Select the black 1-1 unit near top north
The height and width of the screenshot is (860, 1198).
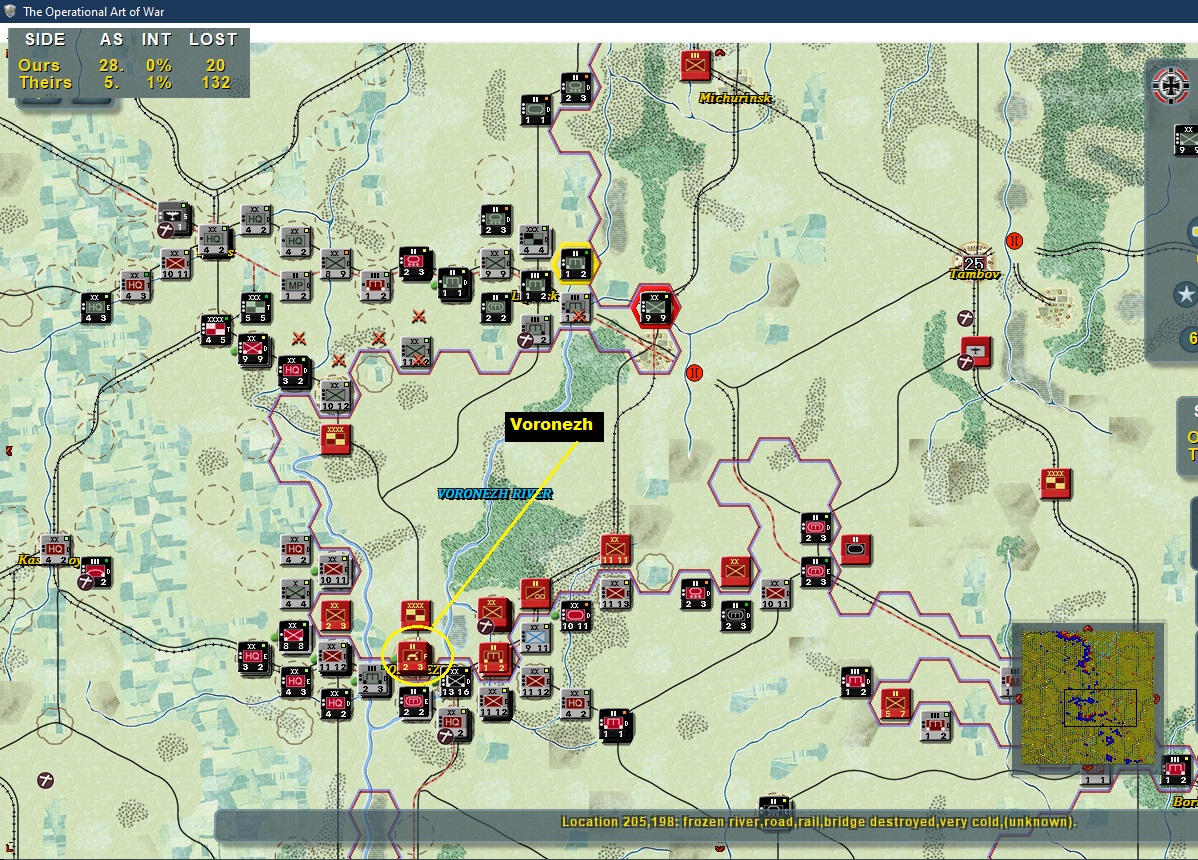point(536,110)
